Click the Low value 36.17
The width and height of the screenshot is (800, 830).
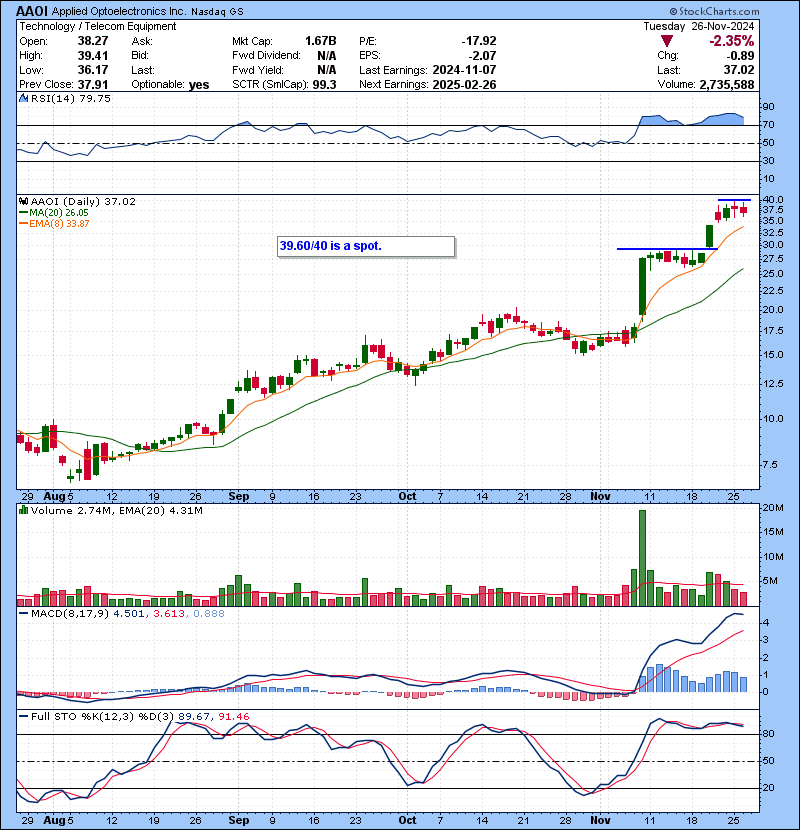(x=93, y=70)
